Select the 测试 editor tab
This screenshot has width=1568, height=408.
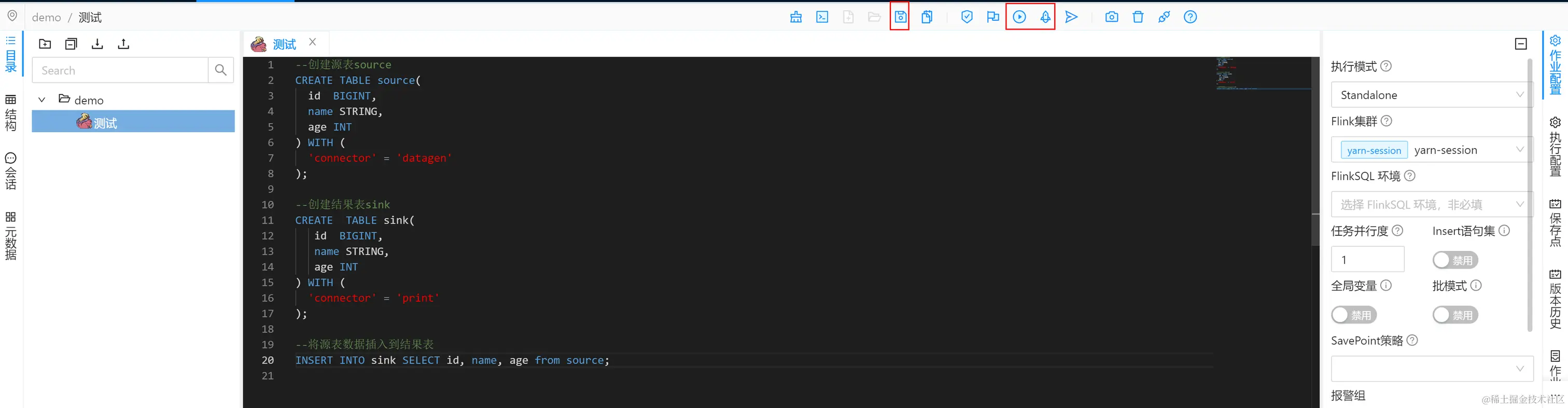point(284,44)
